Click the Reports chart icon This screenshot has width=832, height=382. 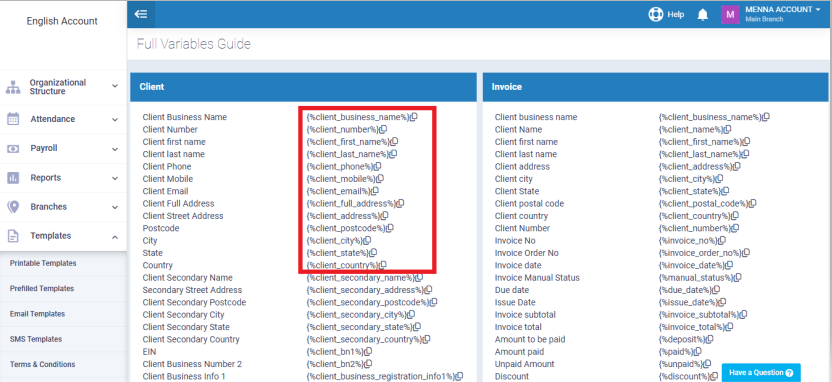click(x=13, y=178)
